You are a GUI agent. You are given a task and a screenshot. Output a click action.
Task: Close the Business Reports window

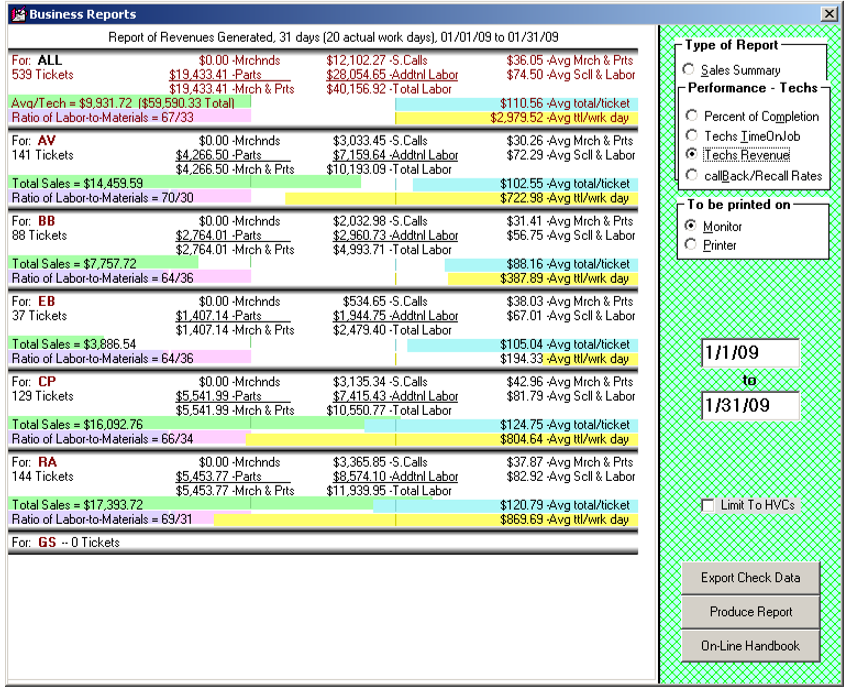pos(828,14)
